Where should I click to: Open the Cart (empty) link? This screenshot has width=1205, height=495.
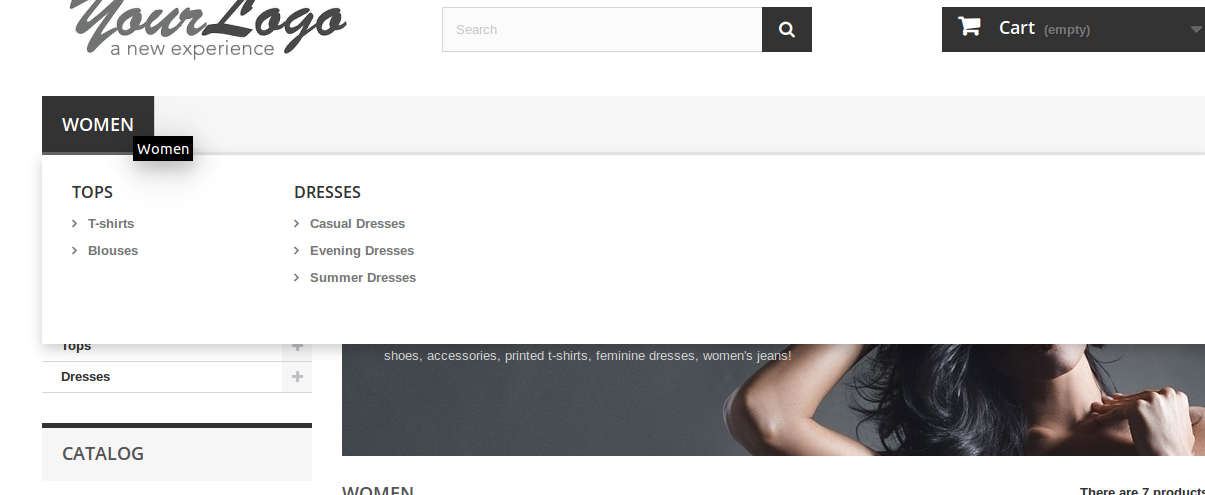tap(1073, 29)
